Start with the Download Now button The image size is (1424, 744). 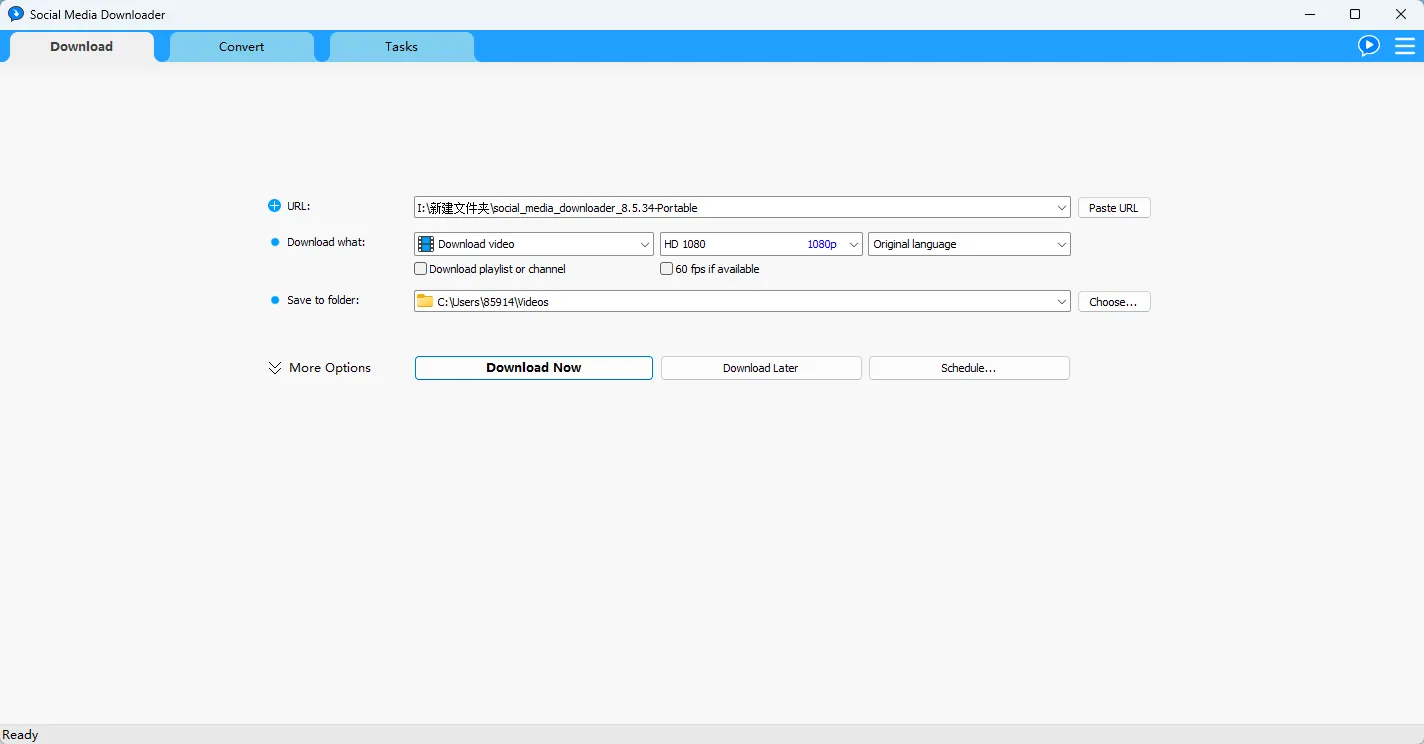coord(534,368)
